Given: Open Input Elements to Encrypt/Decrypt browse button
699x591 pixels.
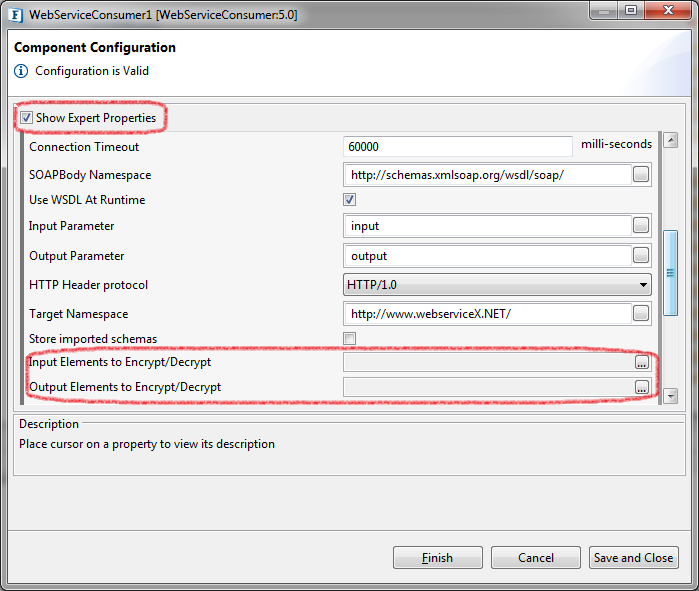Looking at the screenshot, I should (x=641, y=362).
